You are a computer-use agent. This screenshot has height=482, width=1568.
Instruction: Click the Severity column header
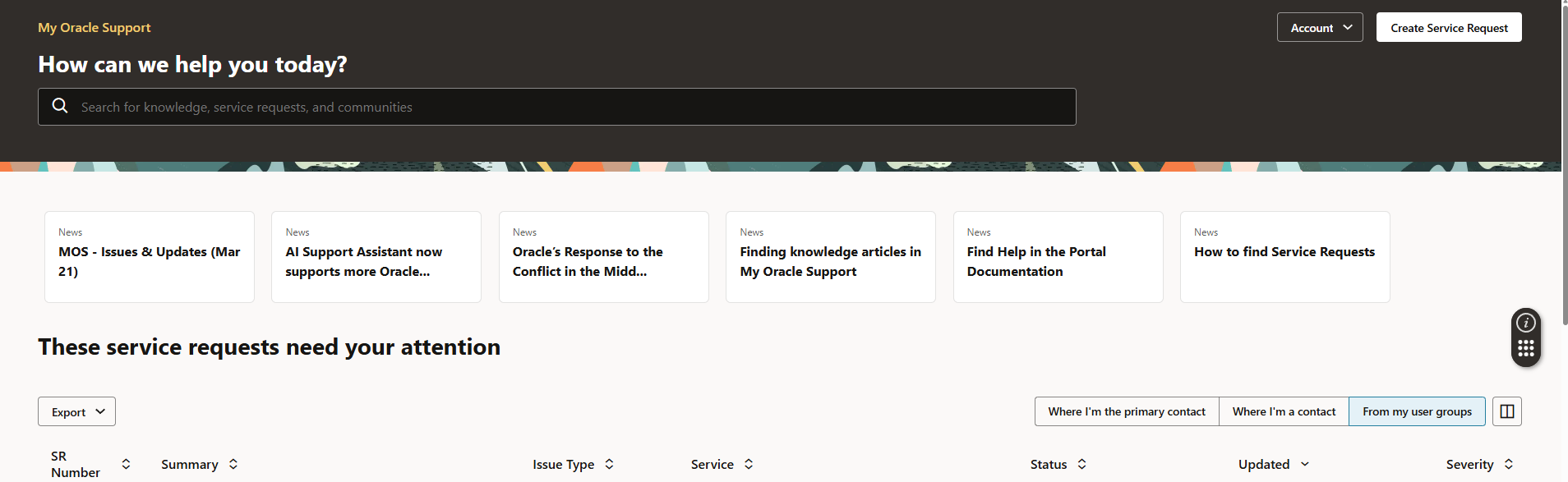(1470, 464)
